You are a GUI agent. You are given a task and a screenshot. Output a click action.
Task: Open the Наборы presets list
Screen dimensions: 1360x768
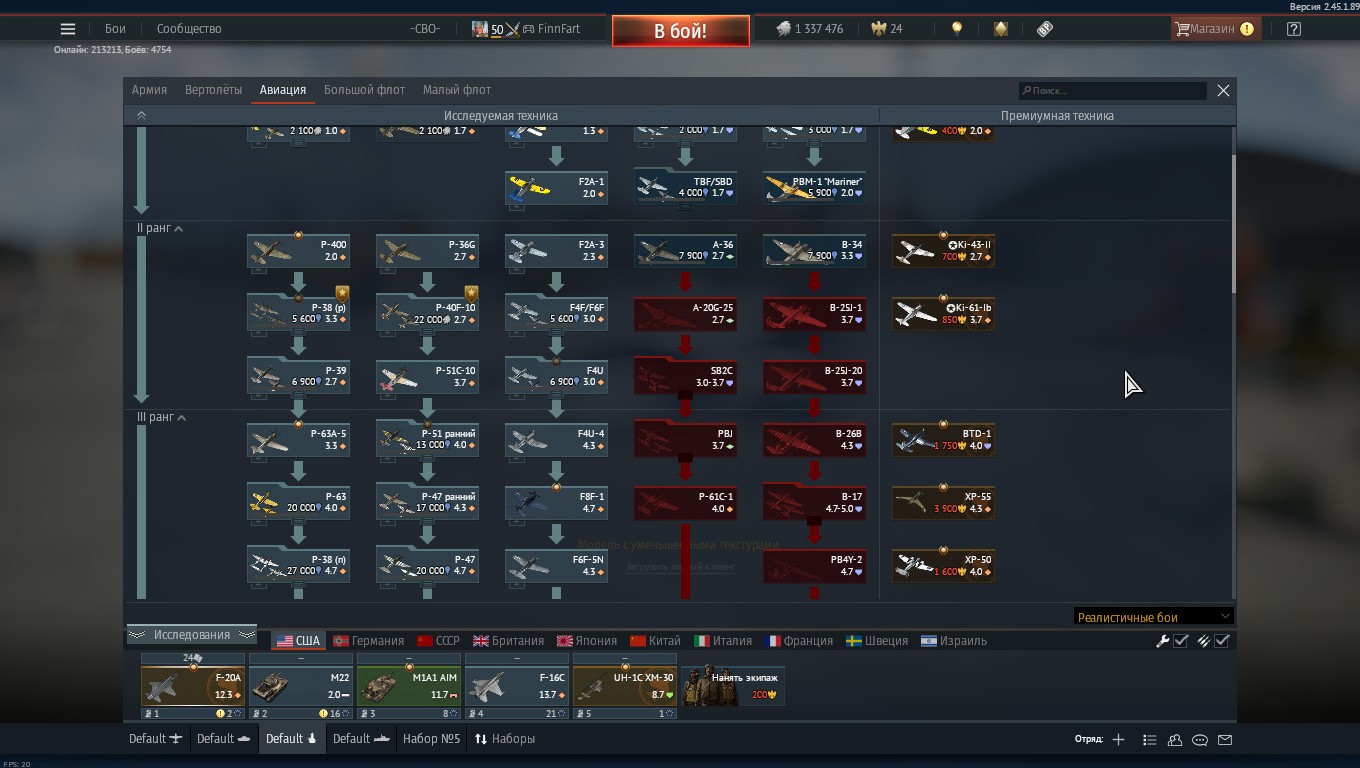505,739
